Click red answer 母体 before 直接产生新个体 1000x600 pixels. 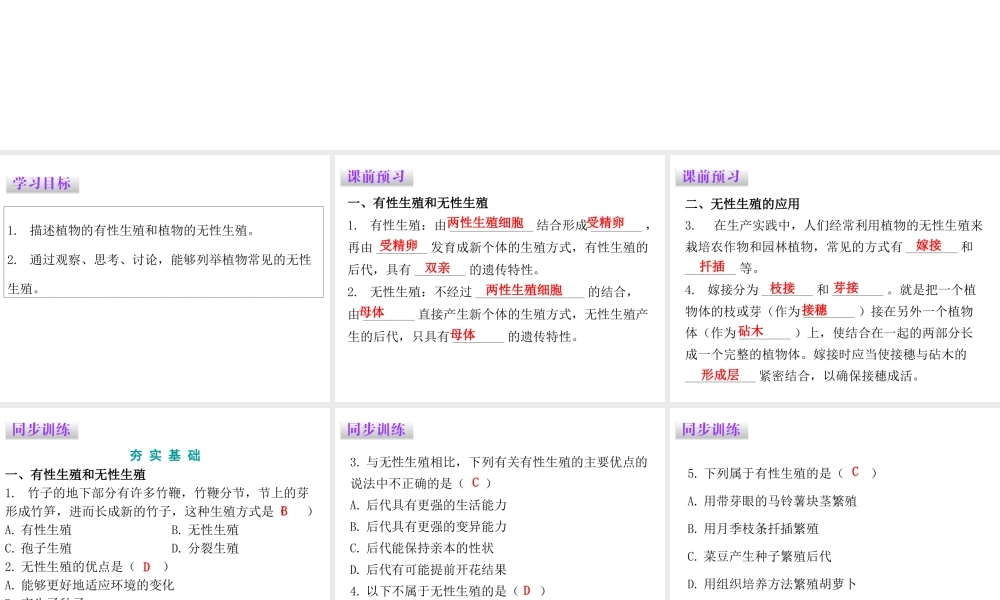coord(372,312)
